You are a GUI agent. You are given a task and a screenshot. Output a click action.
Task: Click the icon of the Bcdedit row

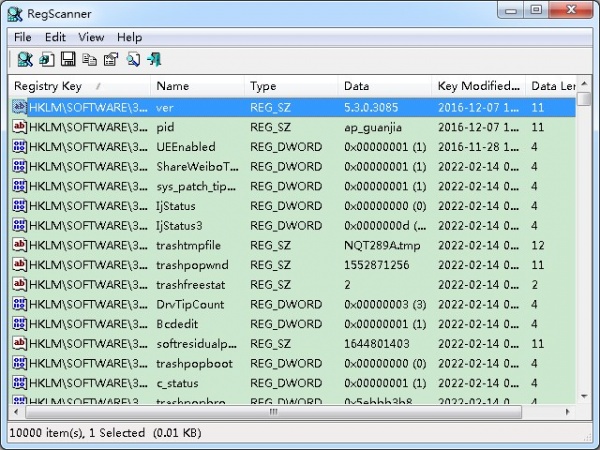coord(20,324)
